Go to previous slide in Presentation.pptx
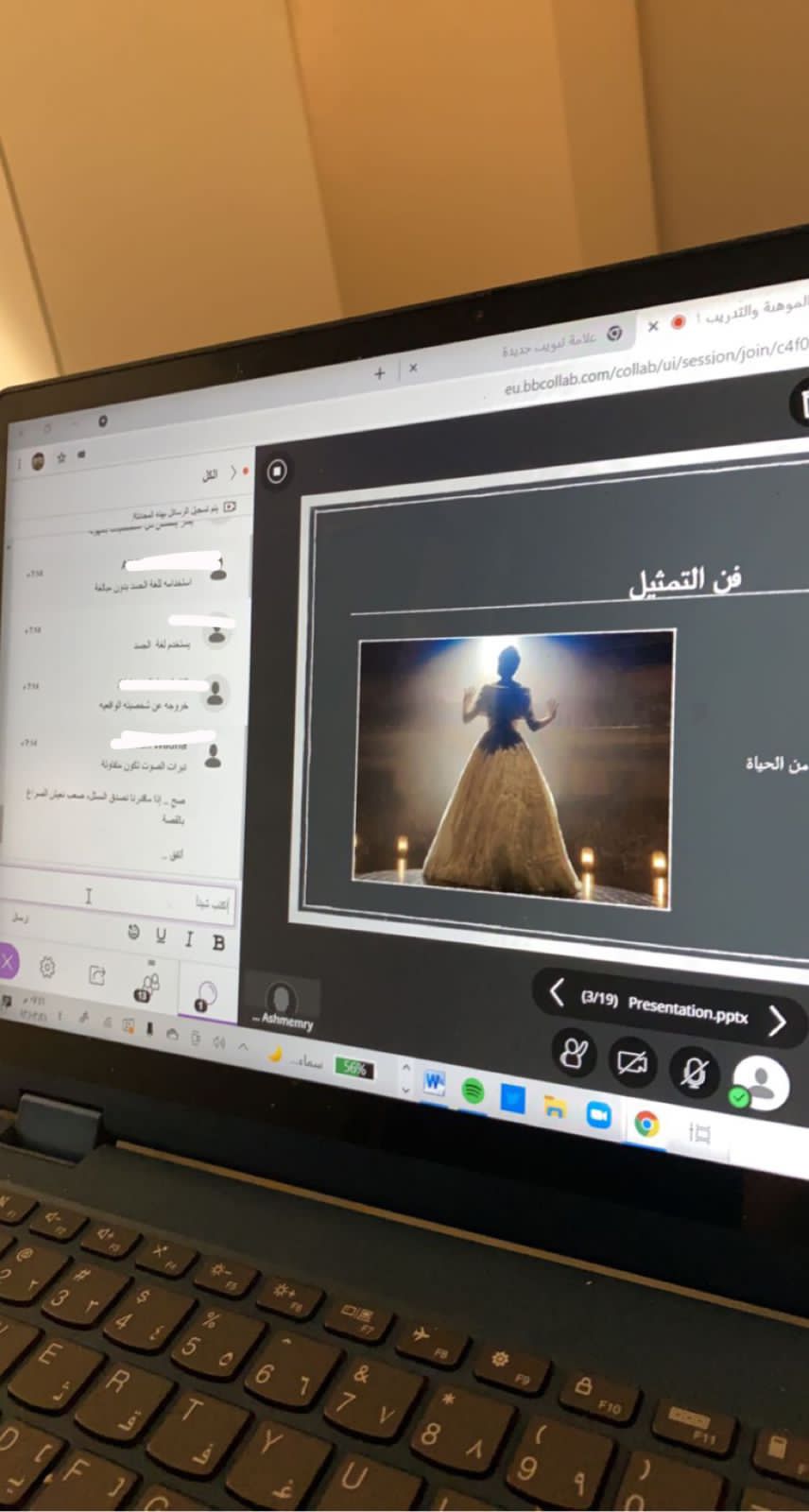The image size is (809, 1512). [x=557, y=992]
